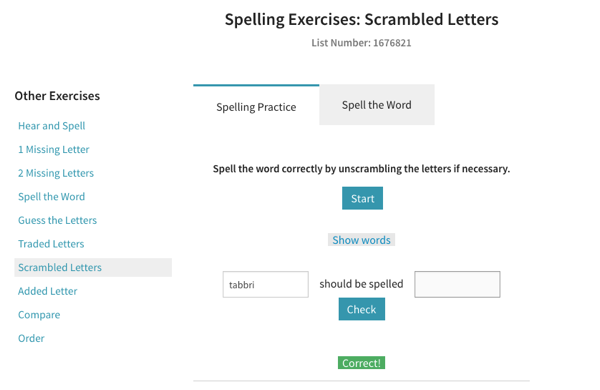This screenshot has height=390, width=600.
Task: Open the Traded Letters exercise
Action: (x=51, y=244)
